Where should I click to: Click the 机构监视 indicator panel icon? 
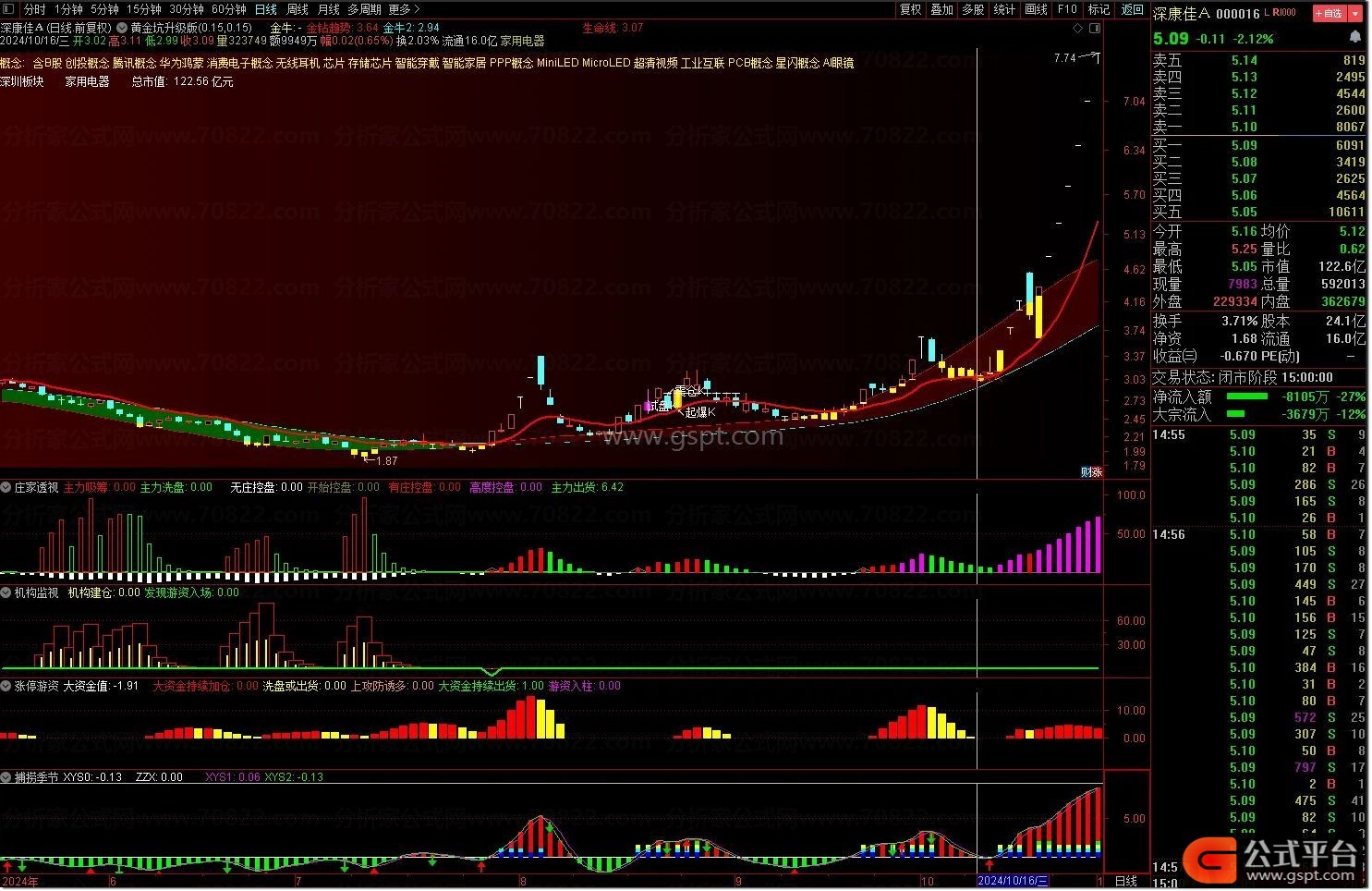[6, 592]
